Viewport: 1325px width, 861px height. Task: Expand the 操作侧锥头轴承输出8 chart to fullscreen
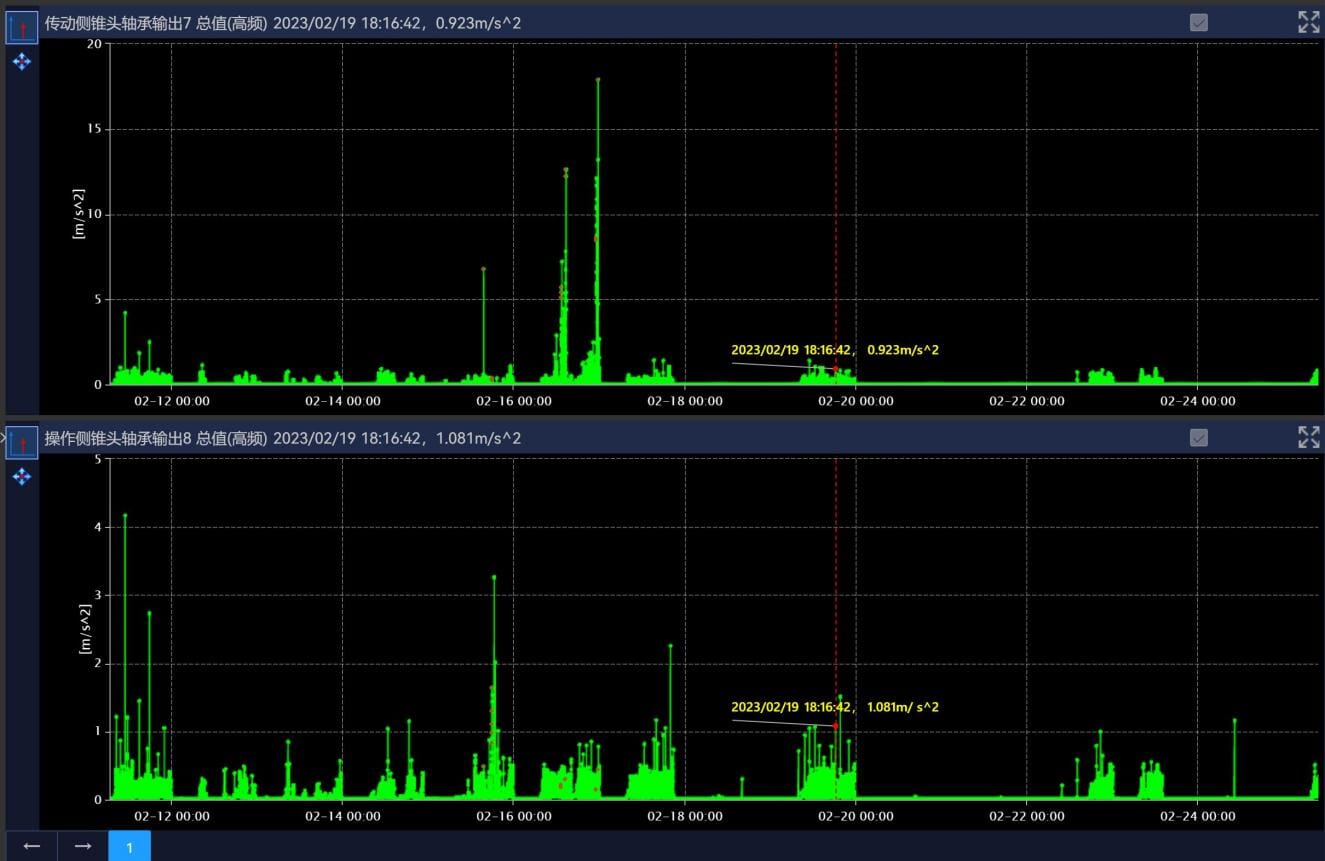pos(1308,437)
